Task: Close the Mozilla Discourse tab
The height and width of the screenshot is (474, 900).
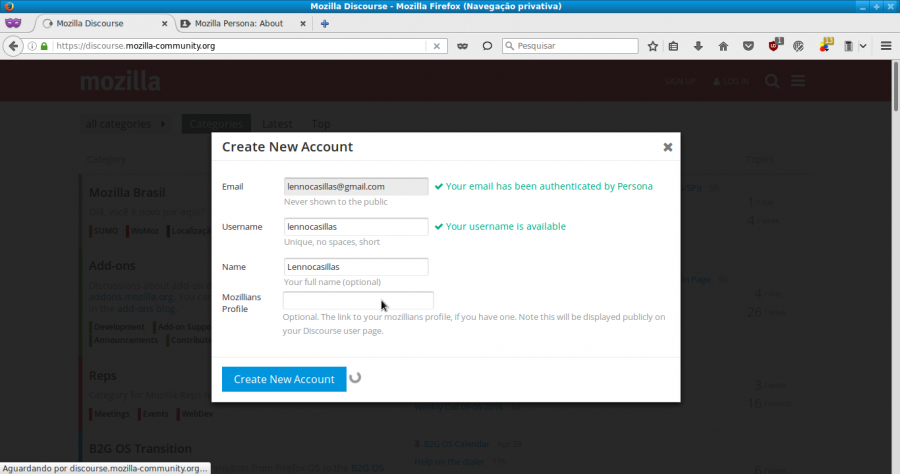Action: [165, 24]
